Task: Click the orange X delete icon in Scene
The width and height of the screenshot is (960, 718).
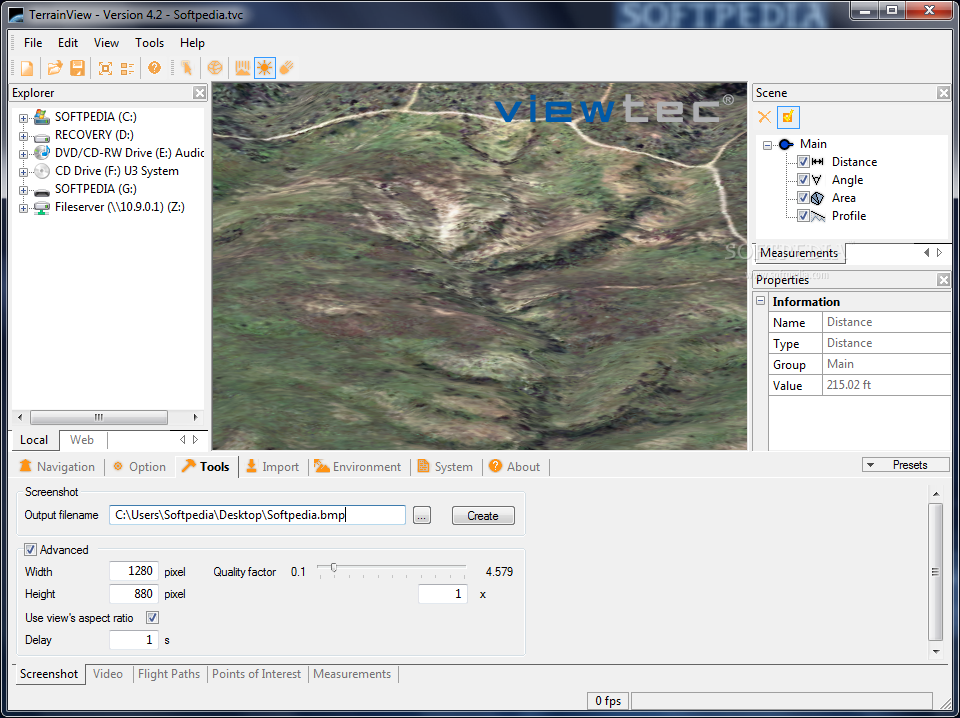Action: click(764, 117)
